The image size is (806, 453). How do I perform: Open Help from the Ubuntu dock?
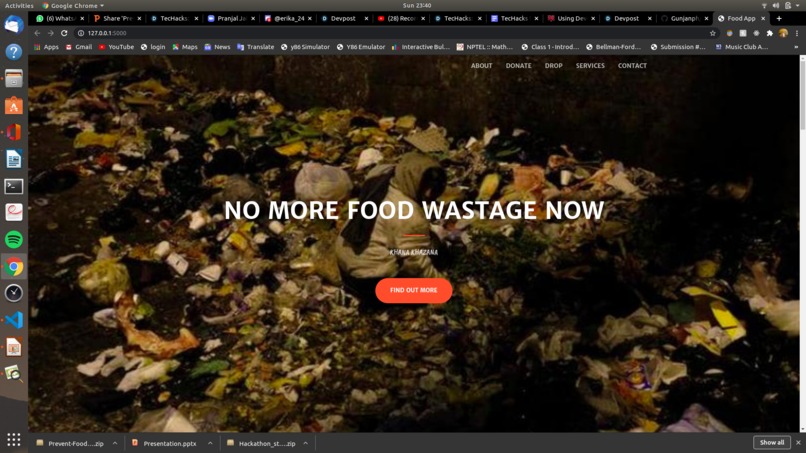point(13,52)
